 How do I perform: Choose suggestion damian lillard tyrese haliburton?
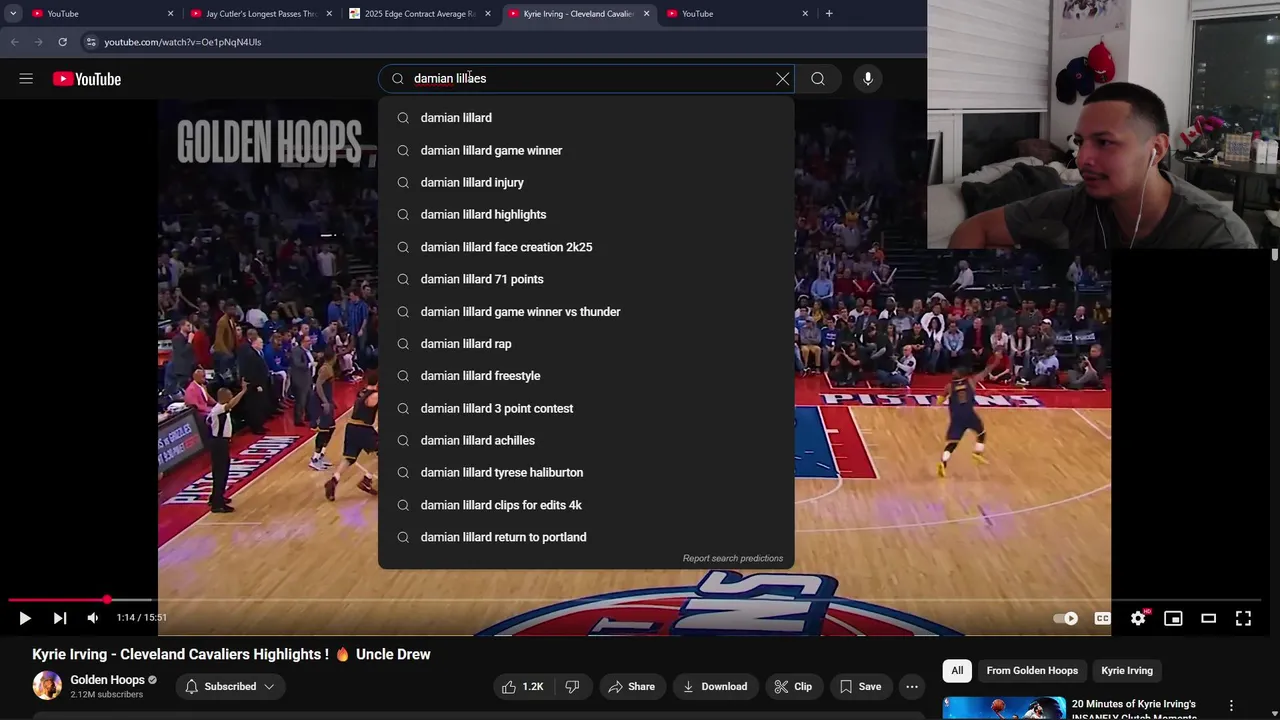tap(586, 473)
